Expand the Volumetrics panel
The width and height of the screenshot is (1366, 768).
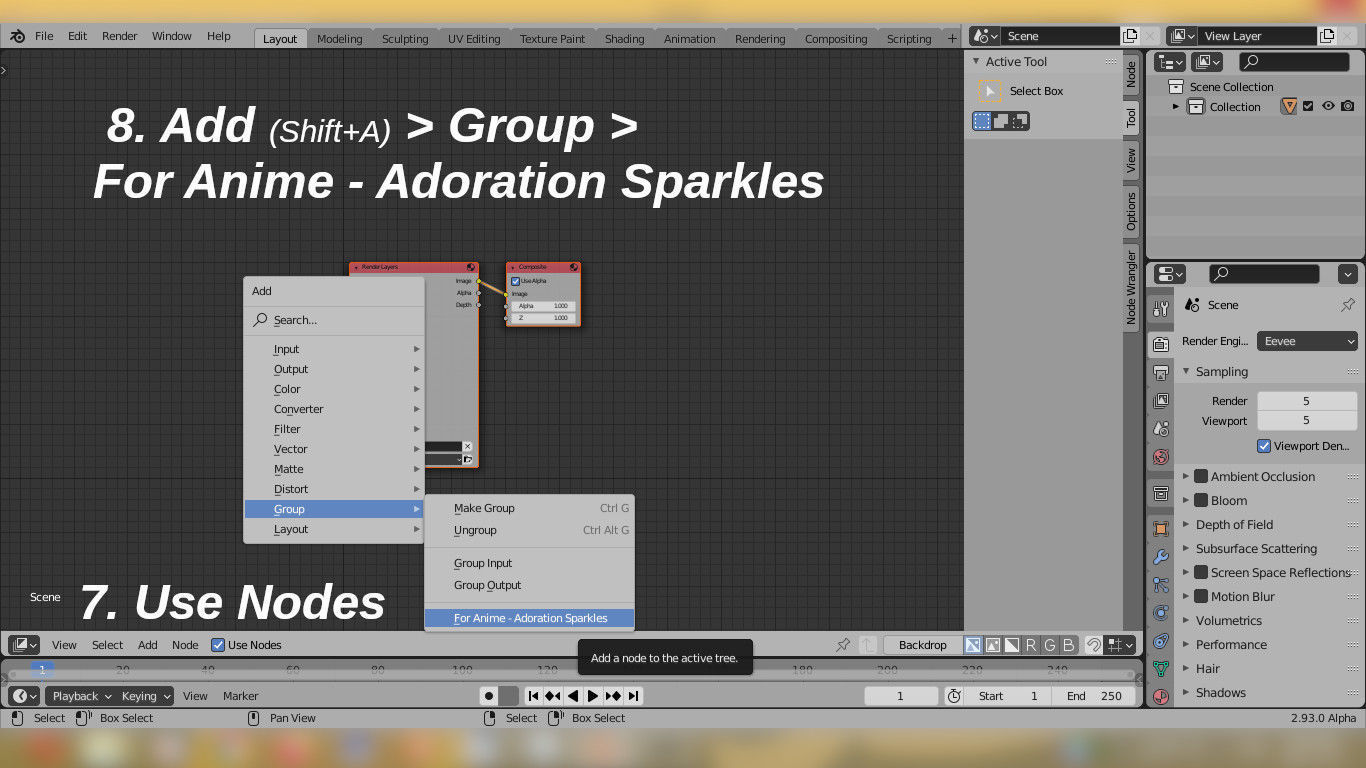pyautogui.click(x=1187, y=621)
